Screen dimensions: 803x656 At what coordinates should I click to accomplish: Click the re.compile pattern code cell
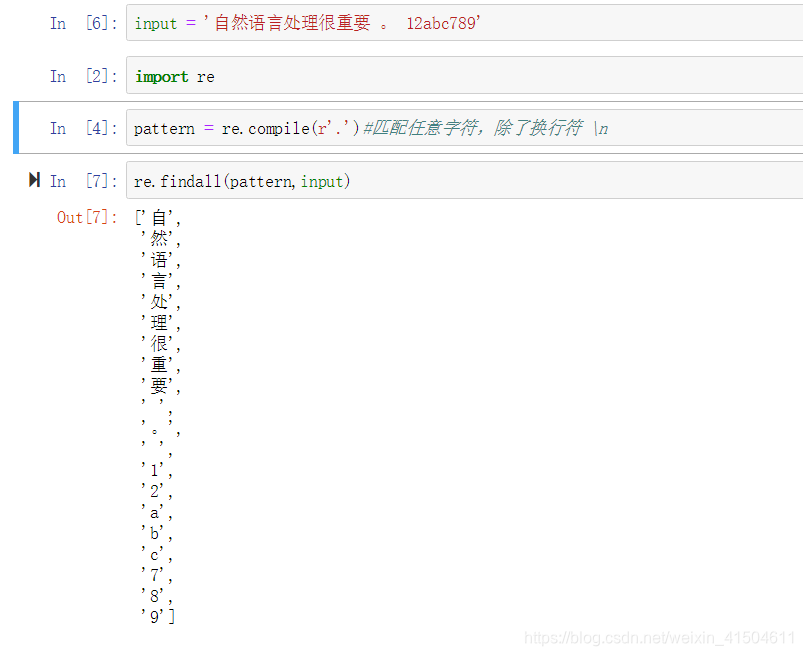(464, 128)
